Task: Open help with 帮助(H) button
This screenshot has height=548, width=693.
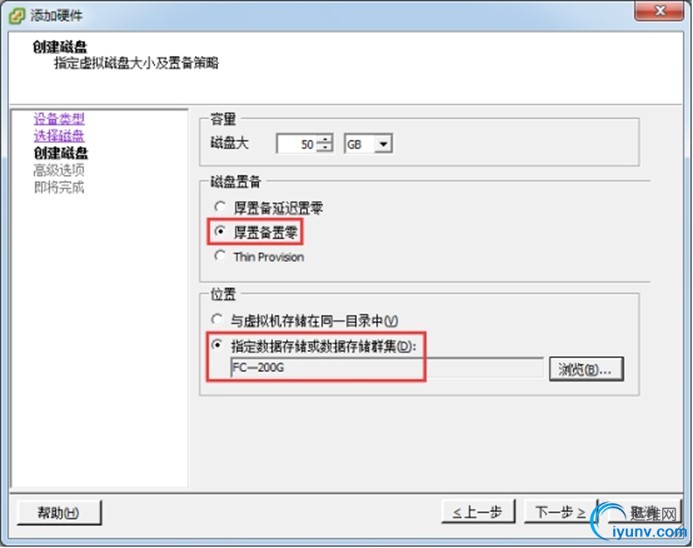Action: tap(59, 513)
